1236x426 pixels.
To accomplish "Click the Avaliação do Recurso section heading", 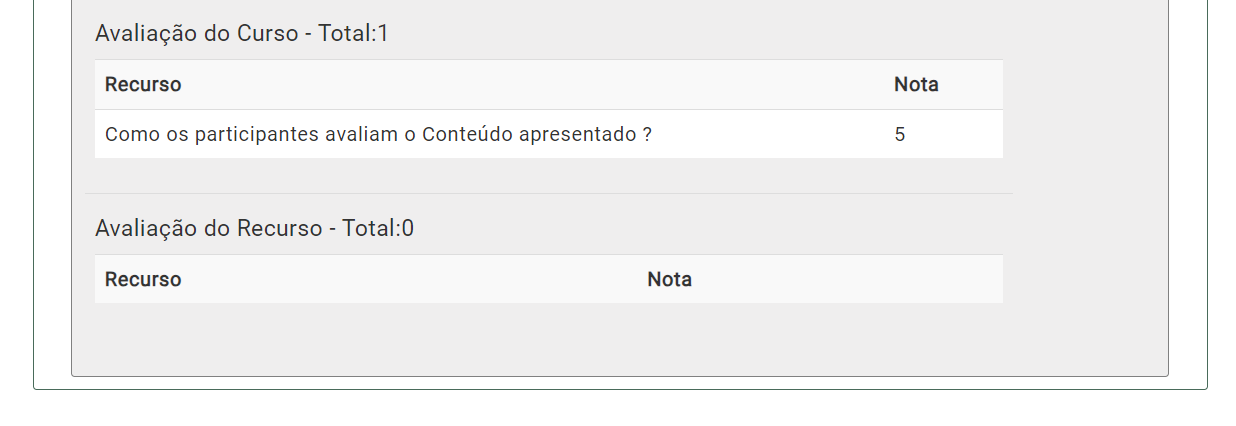I will 254,228.
